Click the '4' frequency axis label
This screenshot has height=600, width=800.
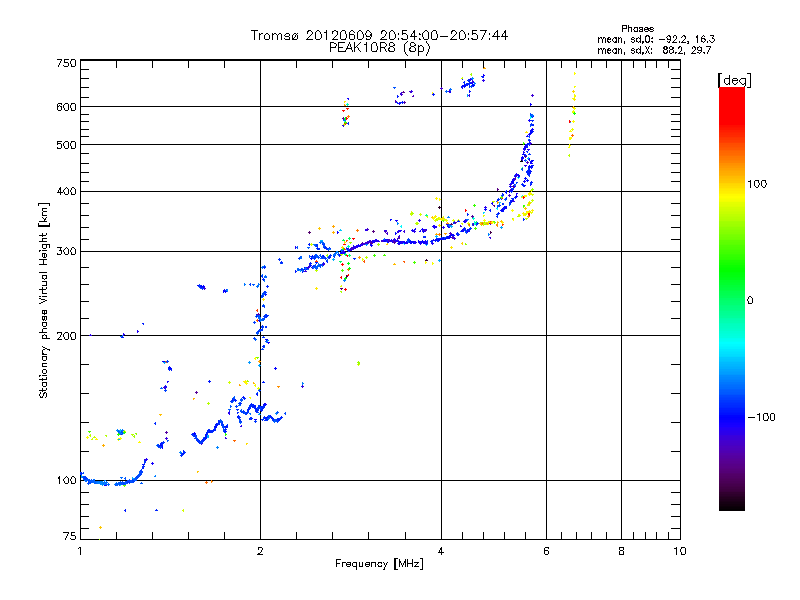[441, 551]
